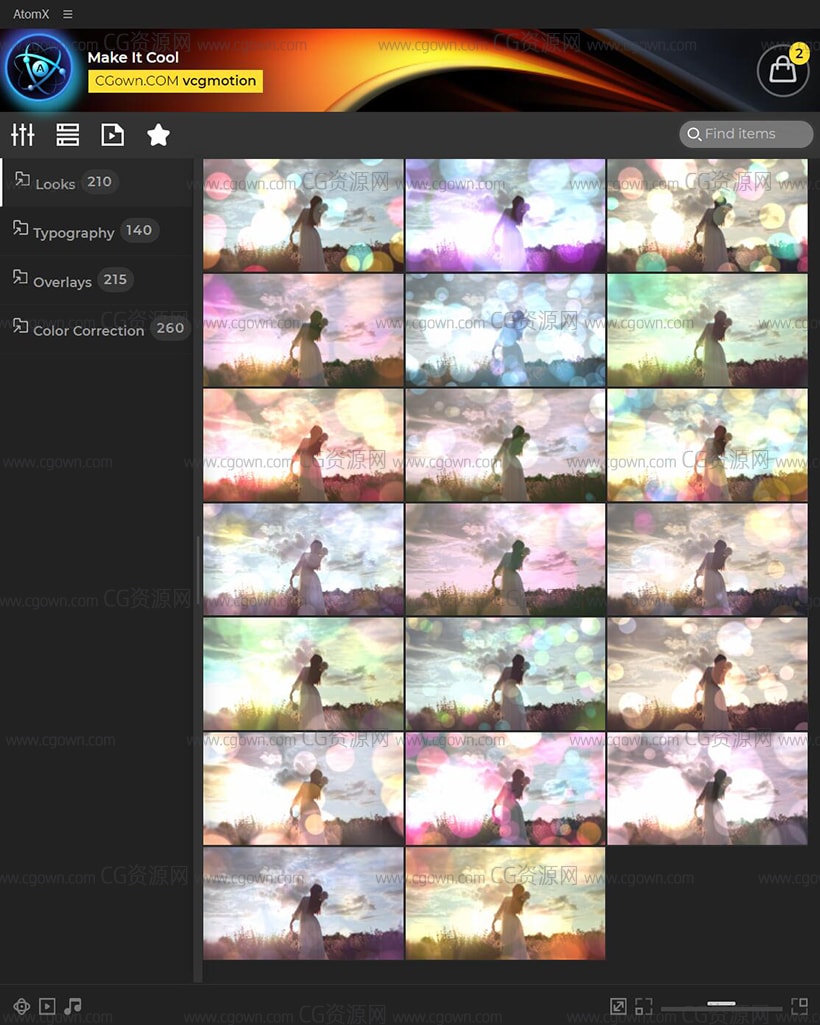Click the crosshair target icon in bottom bar
Image resolution: width=820 pixels, height=1025 pixels.
pyautogui.click(x=22, y=1006)
